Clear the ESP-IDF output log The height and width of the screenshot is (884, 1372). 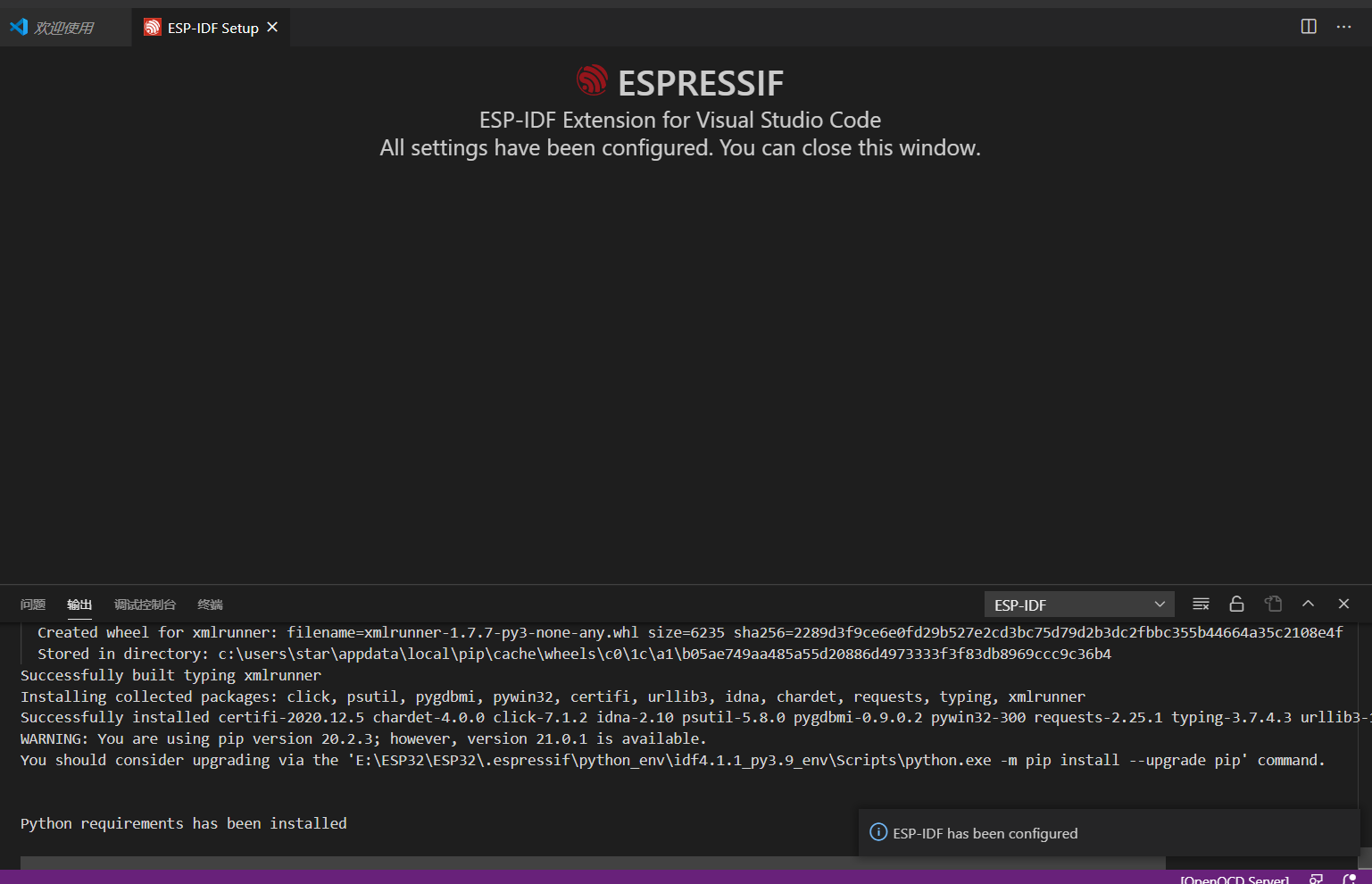point(1201,604)
